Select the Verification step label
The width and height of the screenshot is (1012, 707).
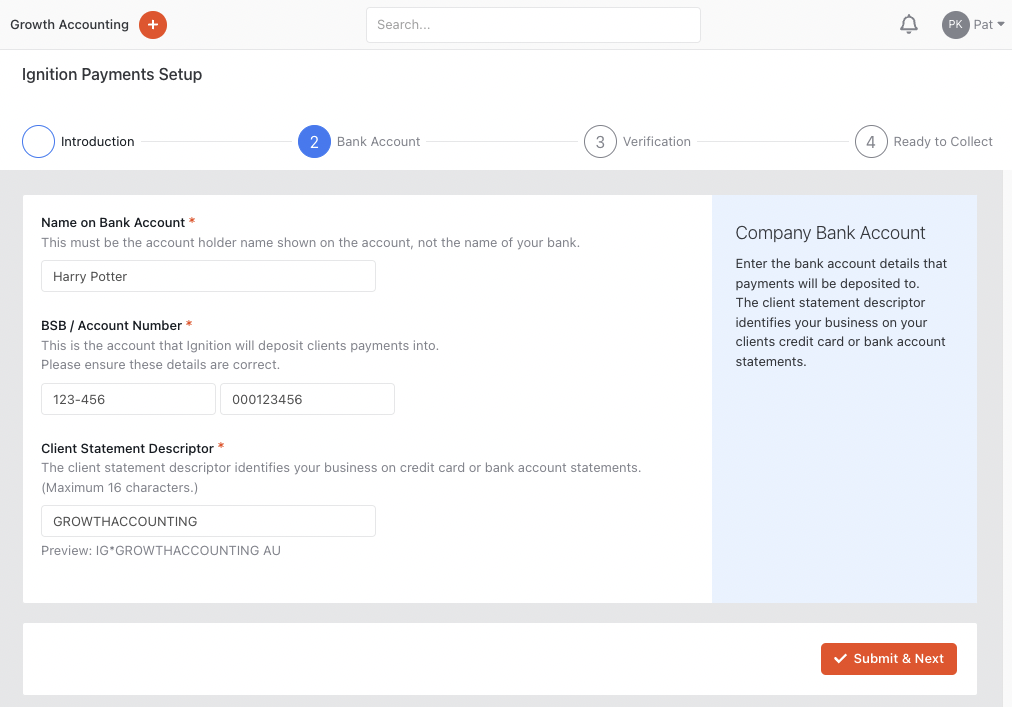click(656, 142)
